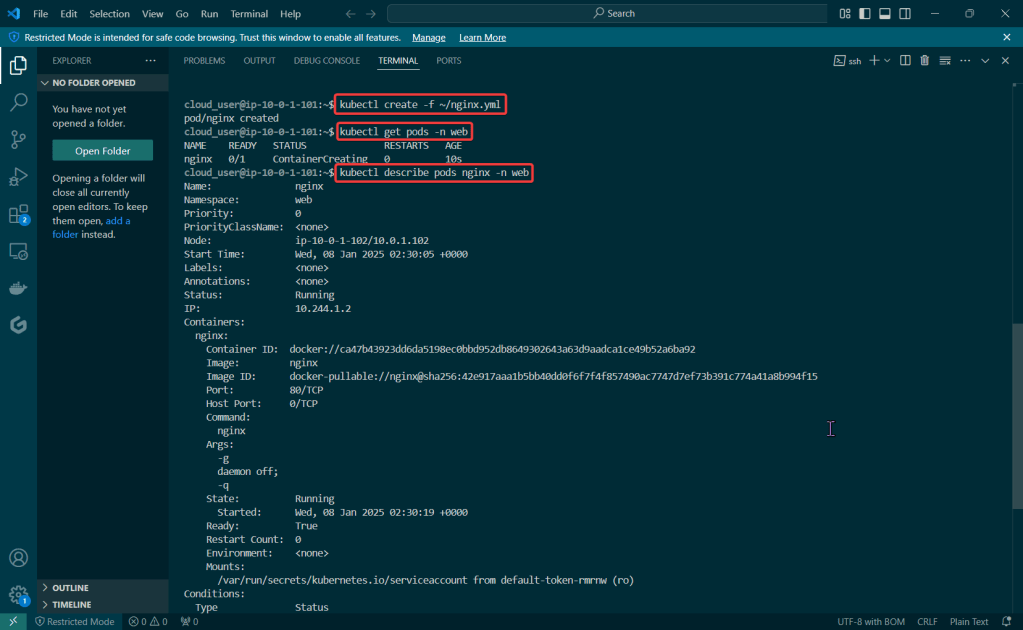Collapse the NO FOLDER OPENED section

pos(93,83)
